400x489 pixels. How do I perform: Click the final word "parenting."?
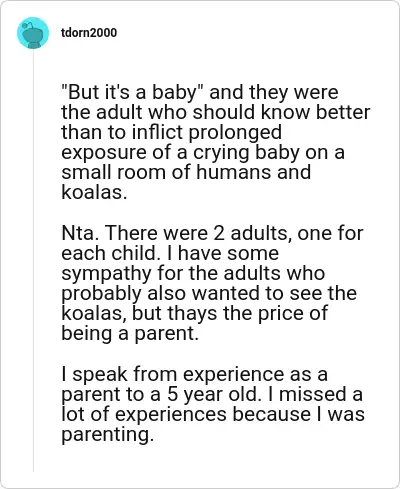pyautogui.click(x=108, y=435)
